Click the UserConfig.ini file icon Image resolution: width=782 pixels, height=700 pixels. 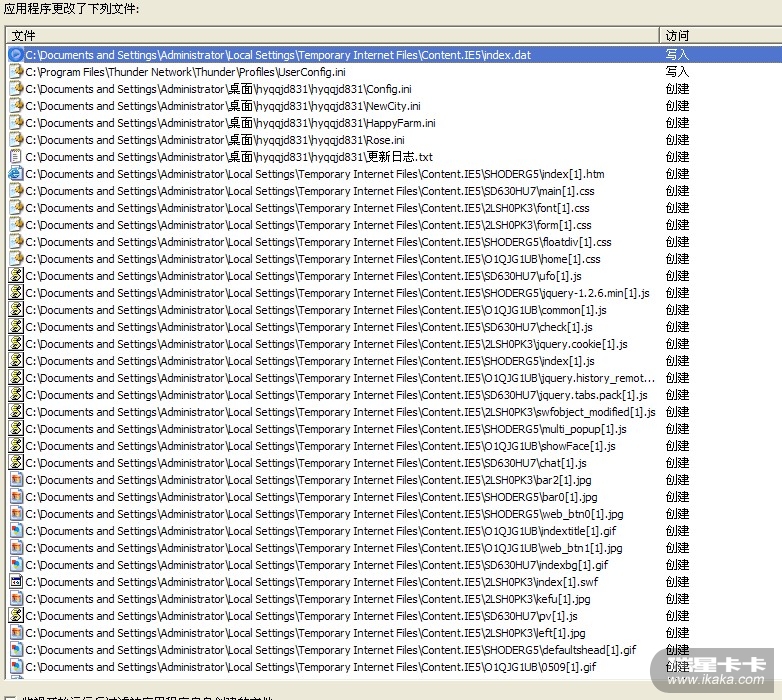(x=16, y=72)
